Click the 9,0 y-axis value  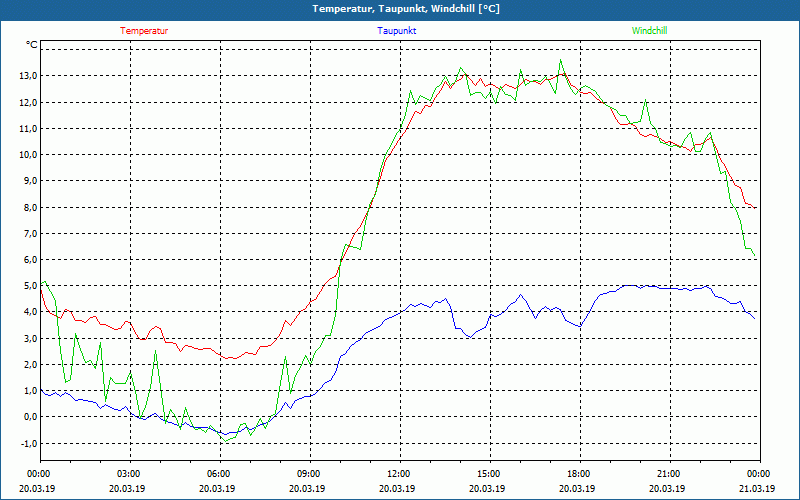31,181
